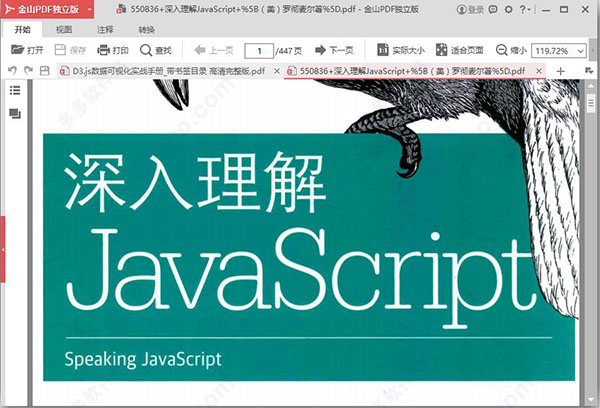600x408 pixels.
Task: Switch to the 转换 tab
Action: tap(147, 29)
